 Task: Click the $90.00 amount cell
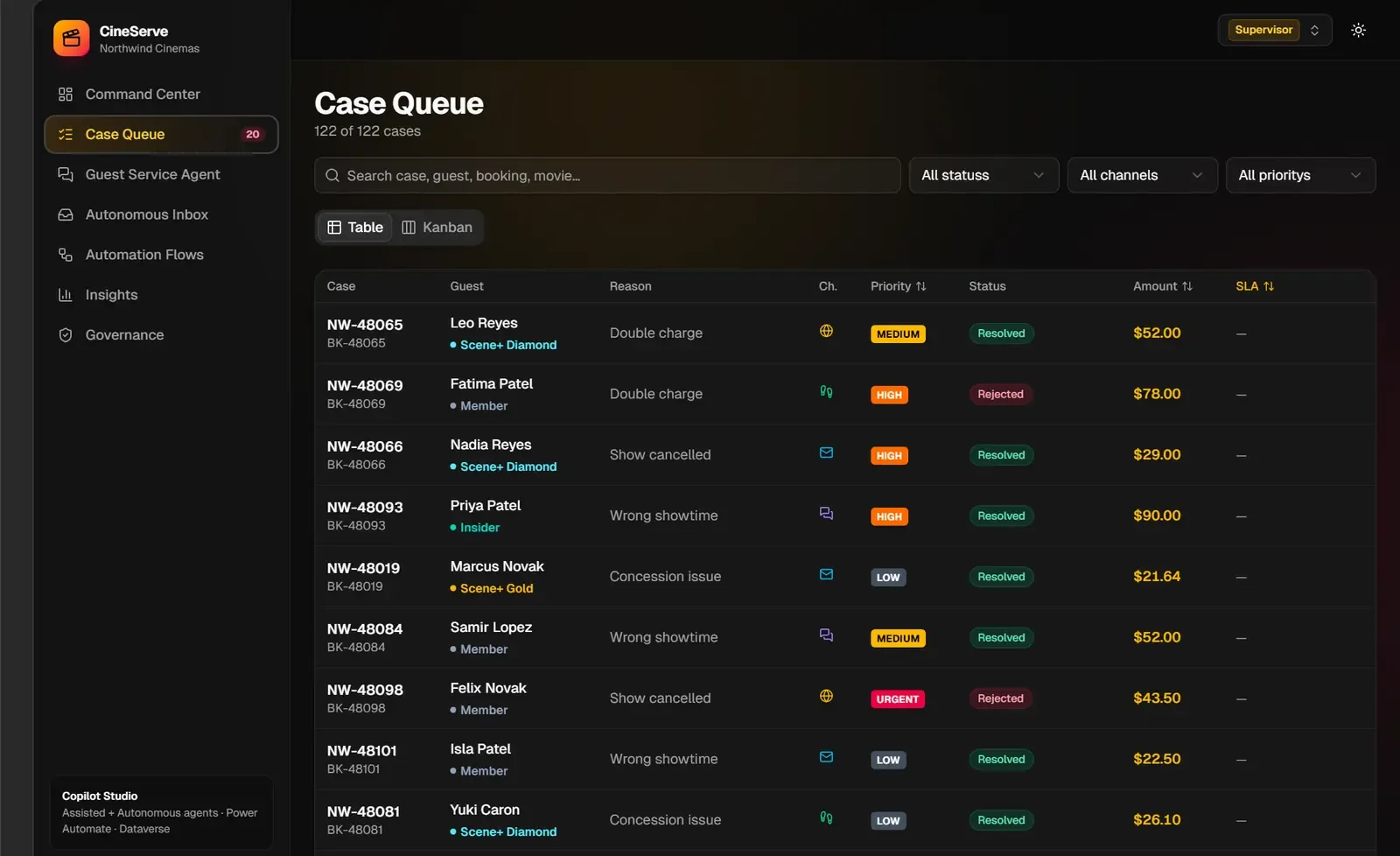(x=1157, y=516)
